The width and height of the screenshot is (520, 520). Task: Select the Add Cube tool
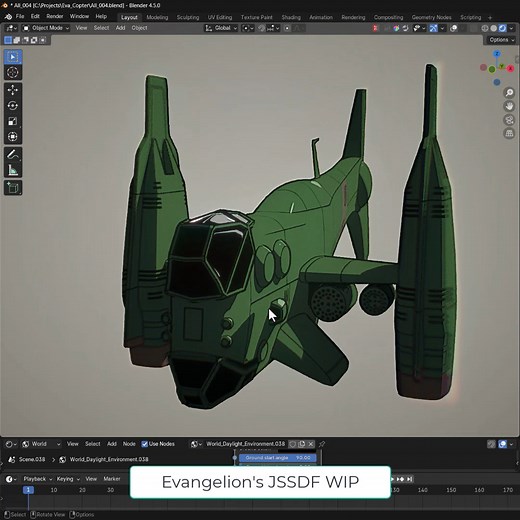[13, 188]
